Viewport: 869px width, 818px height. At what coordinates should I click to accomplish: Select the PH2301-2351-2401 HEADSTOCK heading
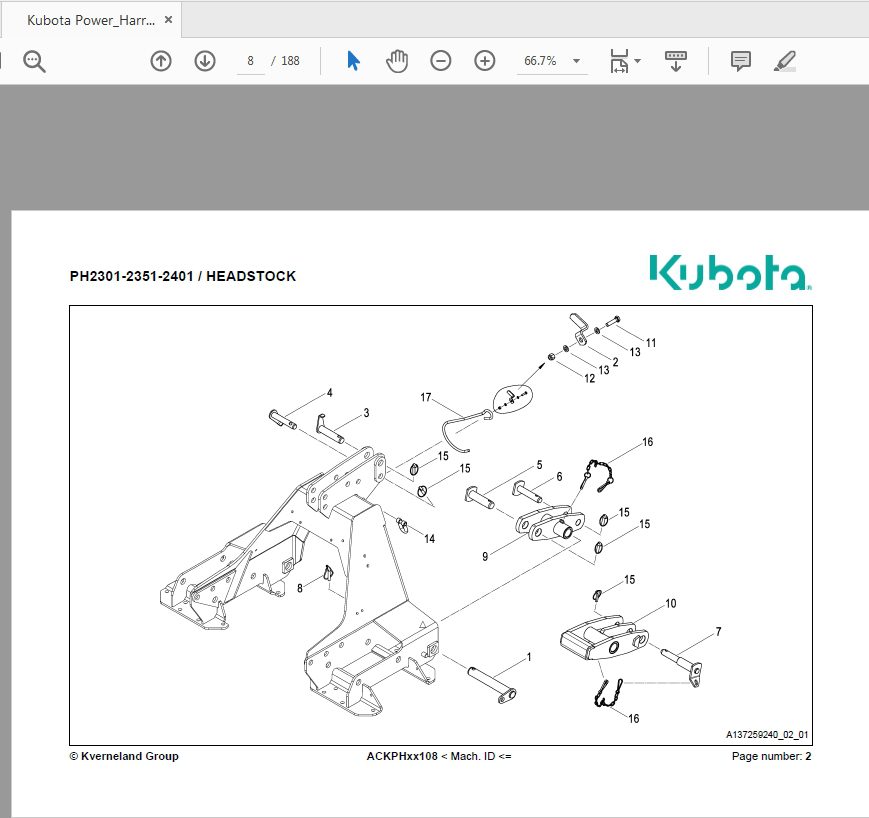pyautogui.click(x=182, y=276)
